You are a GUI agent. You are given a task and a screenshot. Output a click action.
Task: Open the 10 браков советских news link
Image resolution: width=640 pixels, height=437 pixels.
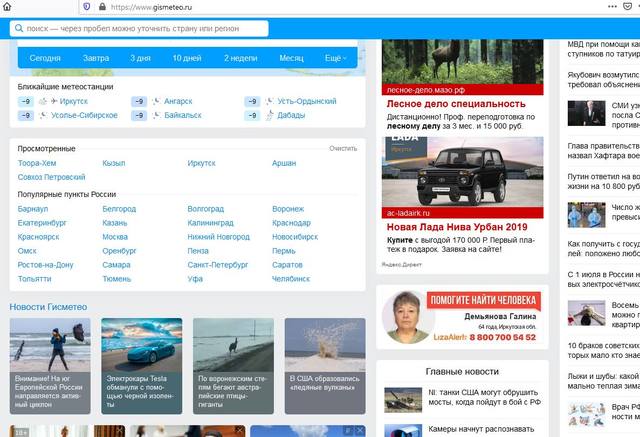point(603,350)
